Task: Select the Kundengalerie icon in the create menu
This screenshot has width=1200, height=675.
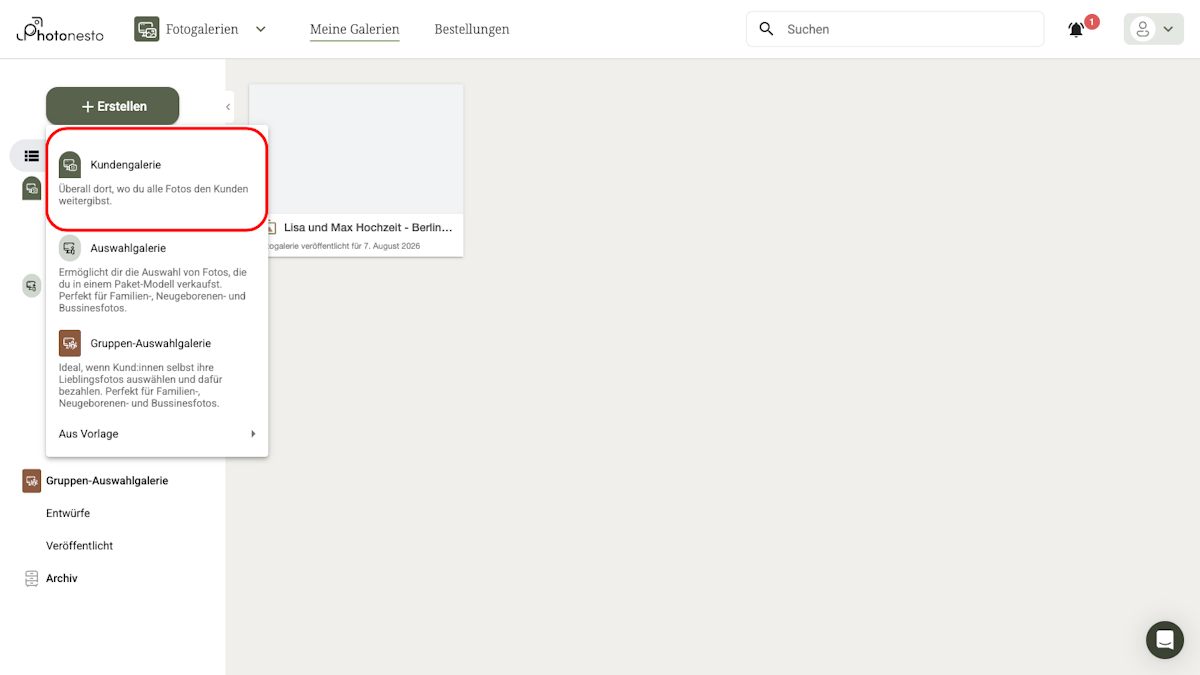Action: (x=69, y=164)
